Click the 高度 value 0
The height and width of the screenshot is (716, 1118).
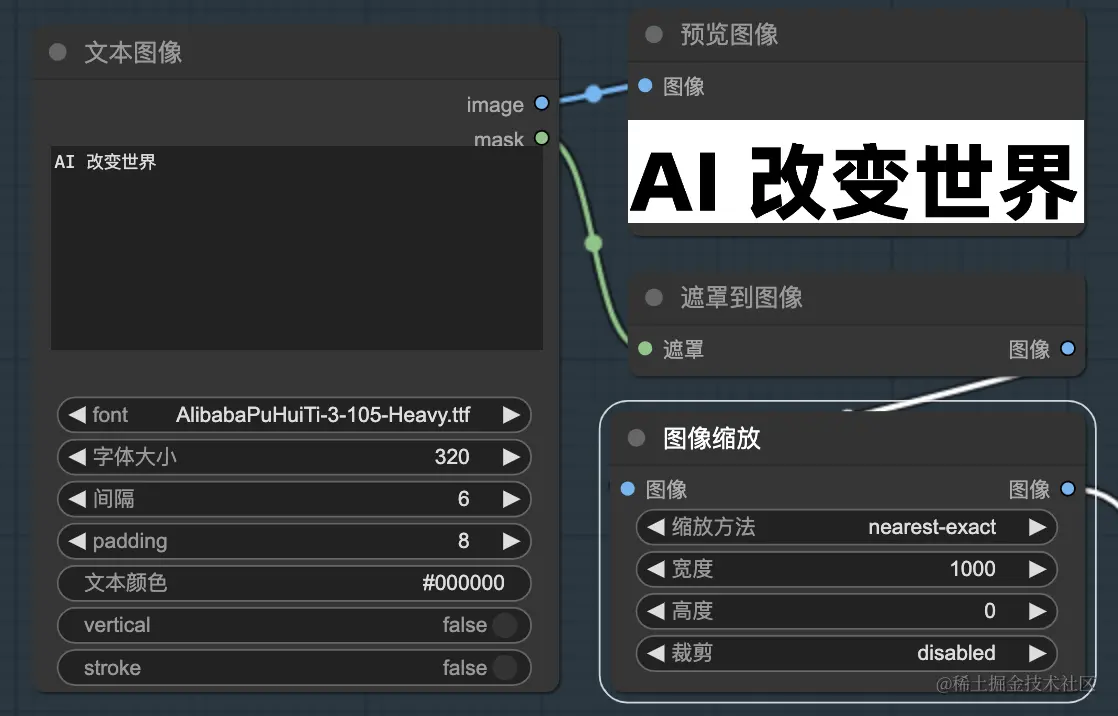[x=990, y=611]
